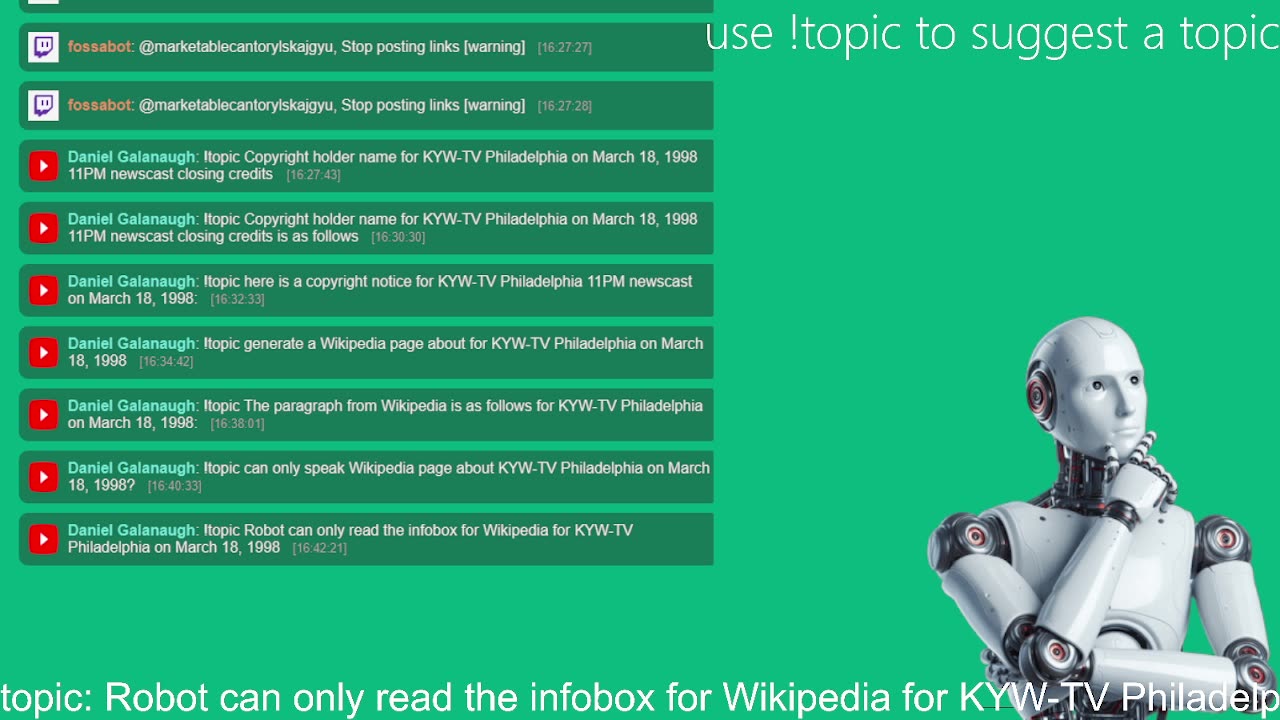
Task: Select fossabot username in the 16:27:27 message
Action: pyautogui.click(x=100, y=47)
